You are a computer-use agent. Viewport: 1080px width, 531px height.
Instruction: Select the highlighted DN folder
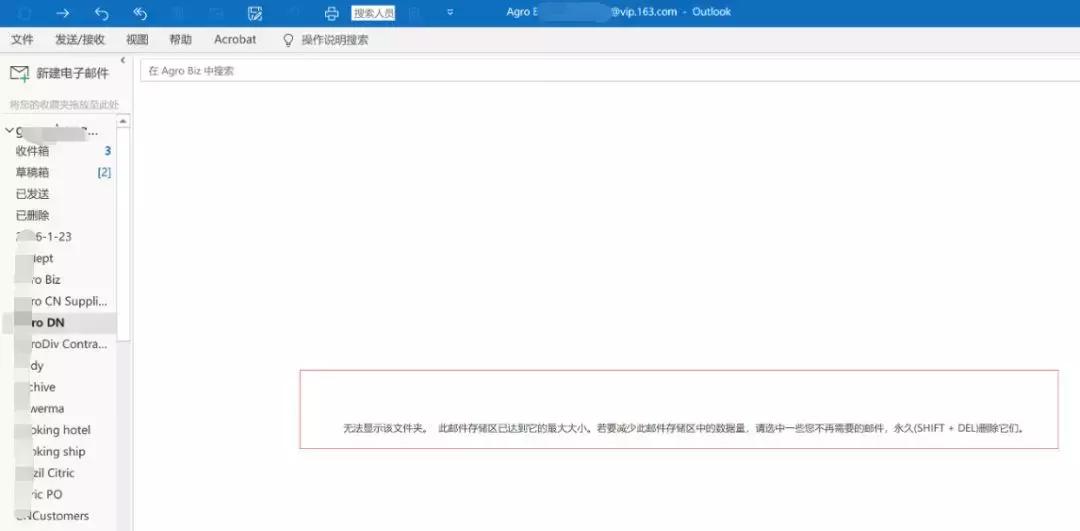pyautogui.click(x=59, y=322)
